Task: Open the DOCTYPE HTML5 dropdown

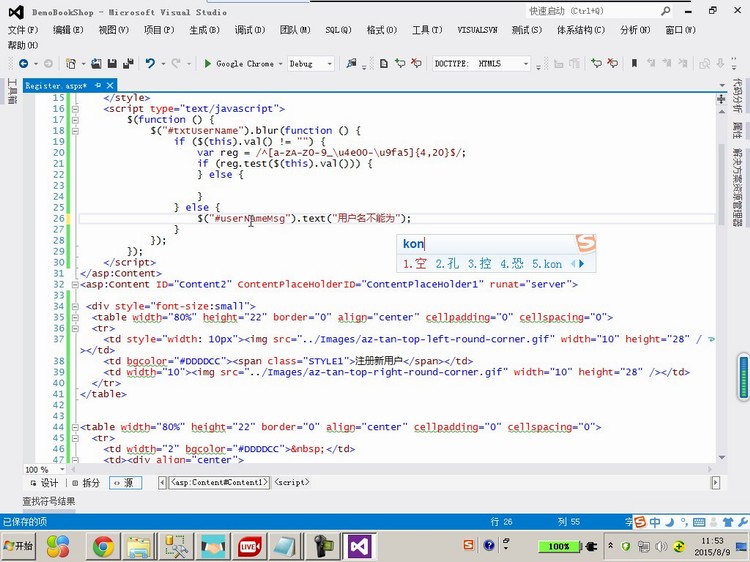Action: [526, 64]
